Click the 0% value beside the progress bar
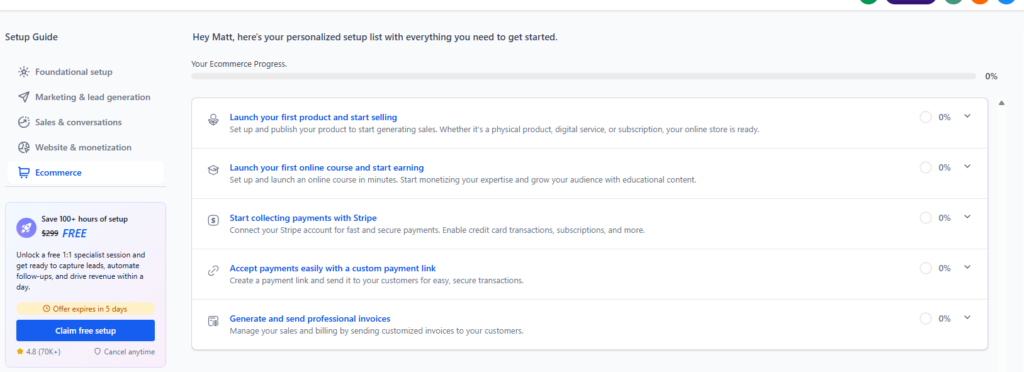This screenshot has width=1024, height=372. click(991, 76)
